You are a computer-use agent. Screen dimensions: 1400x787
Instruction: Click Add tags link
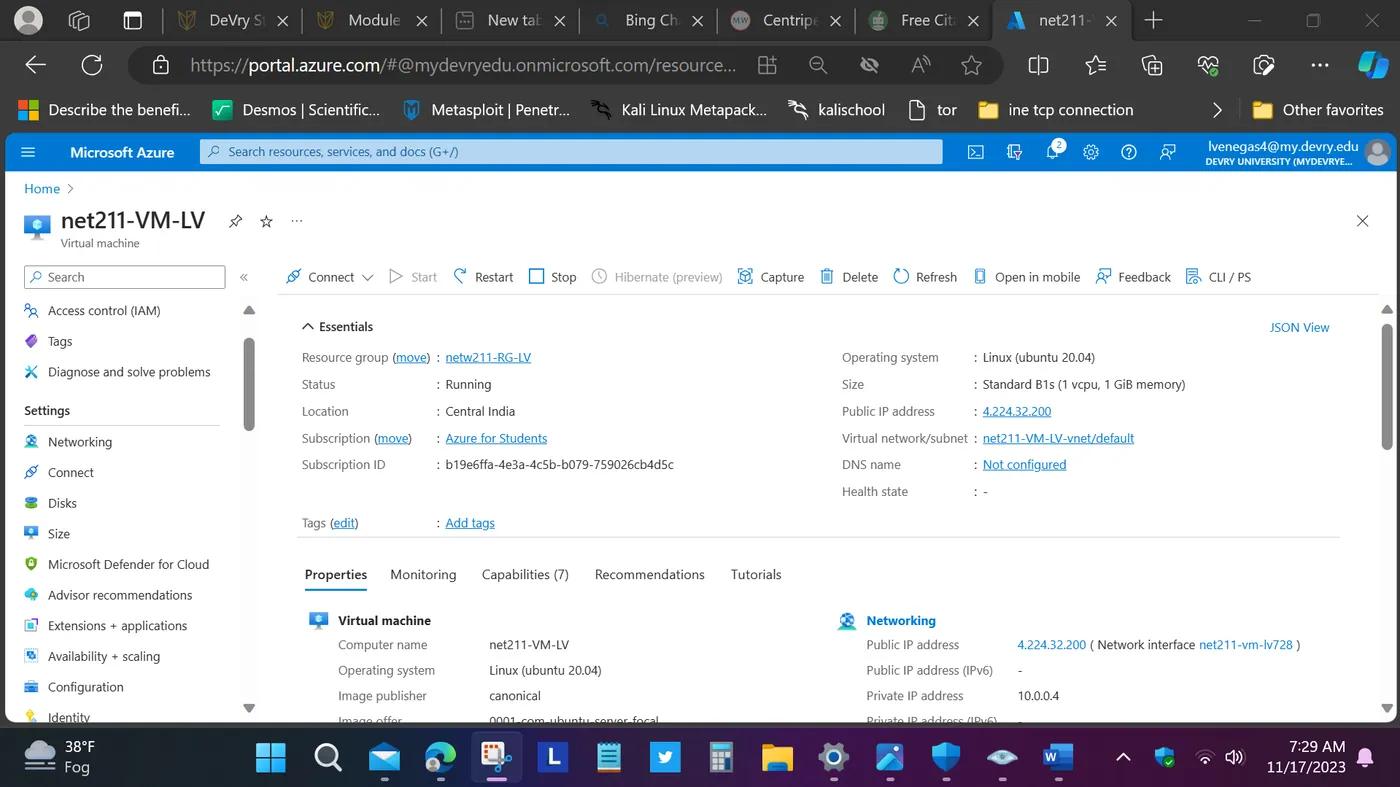coord(470,524)
